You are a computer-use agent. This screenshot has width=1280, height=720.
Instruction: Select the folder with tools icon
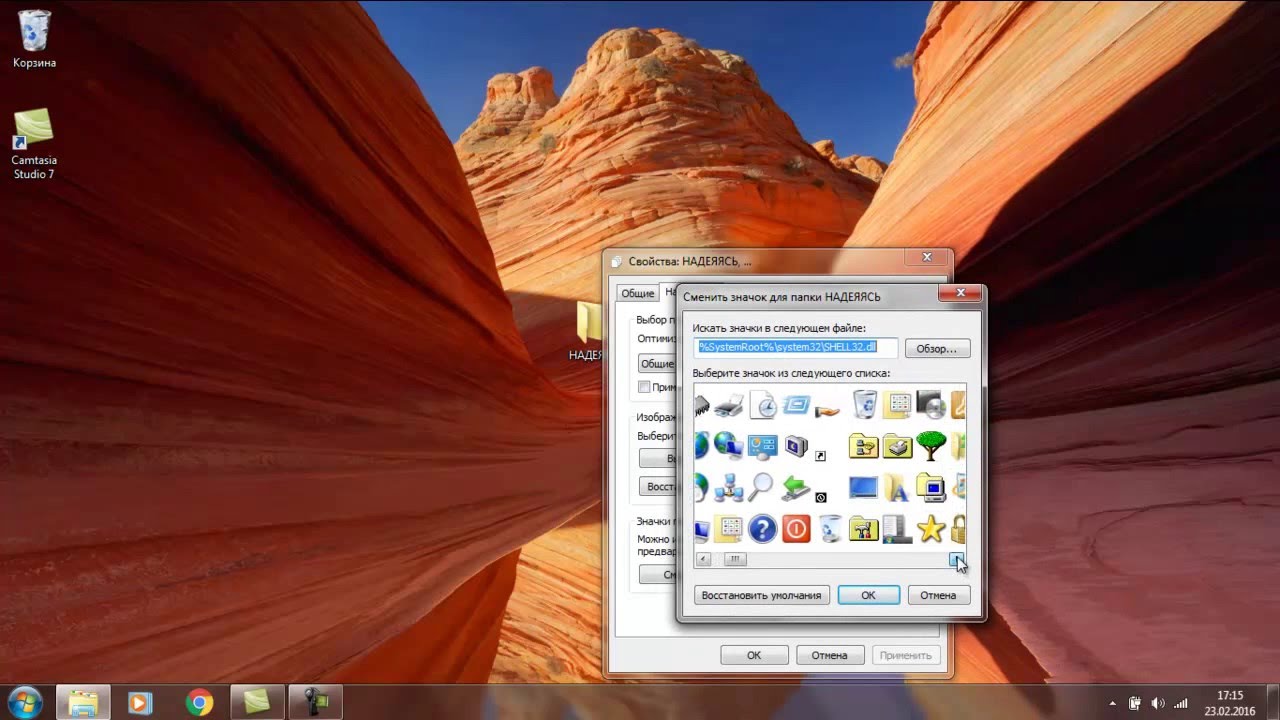pyautogui.click(x=864, y=528)
